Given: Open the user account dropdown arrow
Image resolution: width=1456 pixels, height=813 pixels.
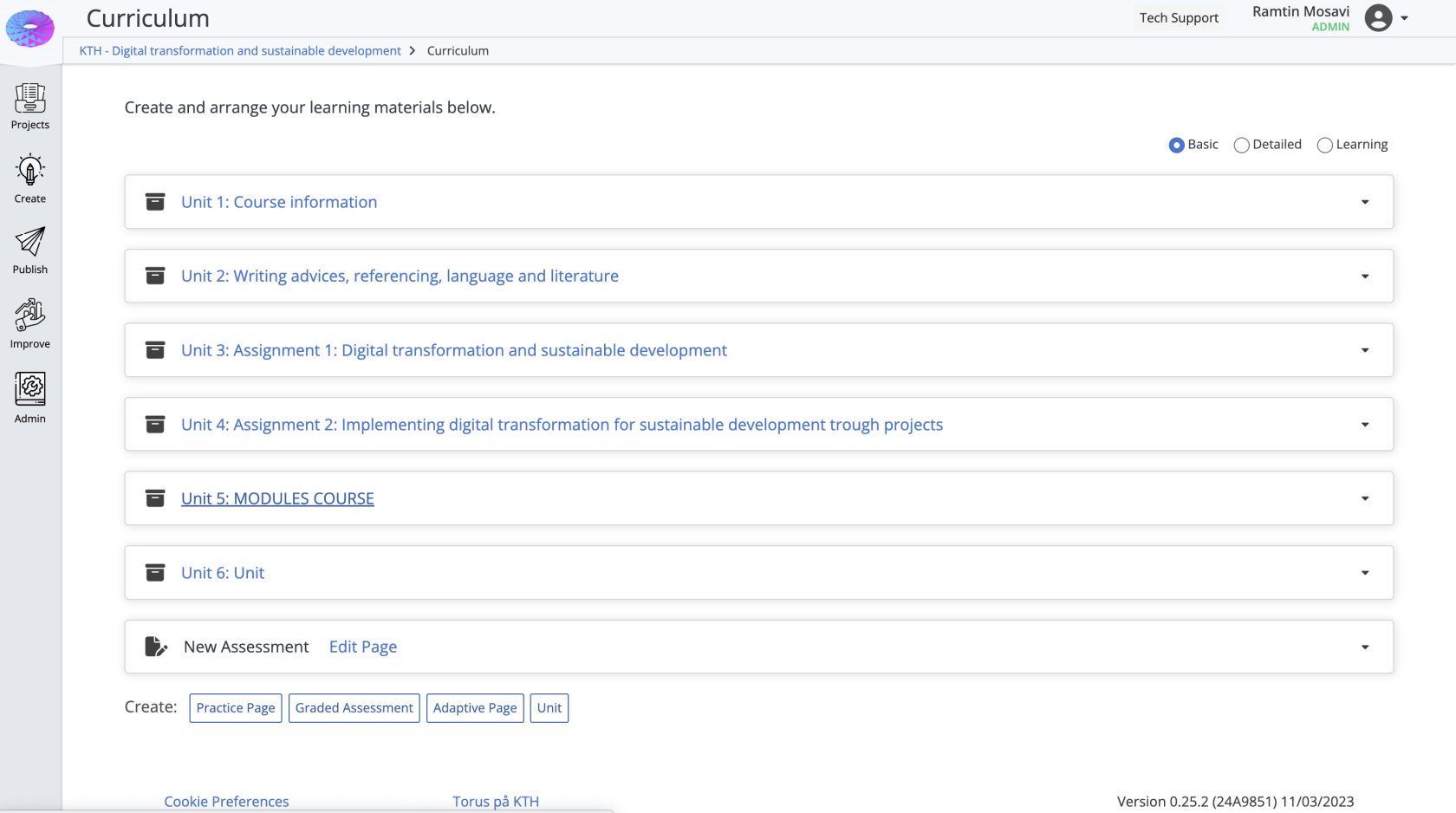Looking at the screenshot, I should tap(1404, 18).
